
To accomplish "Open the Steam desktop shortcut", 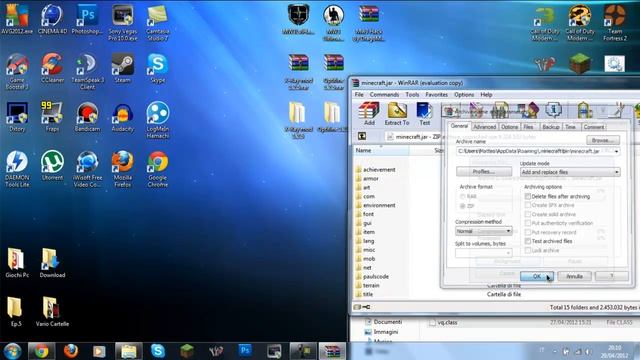I will pos(122,69).
